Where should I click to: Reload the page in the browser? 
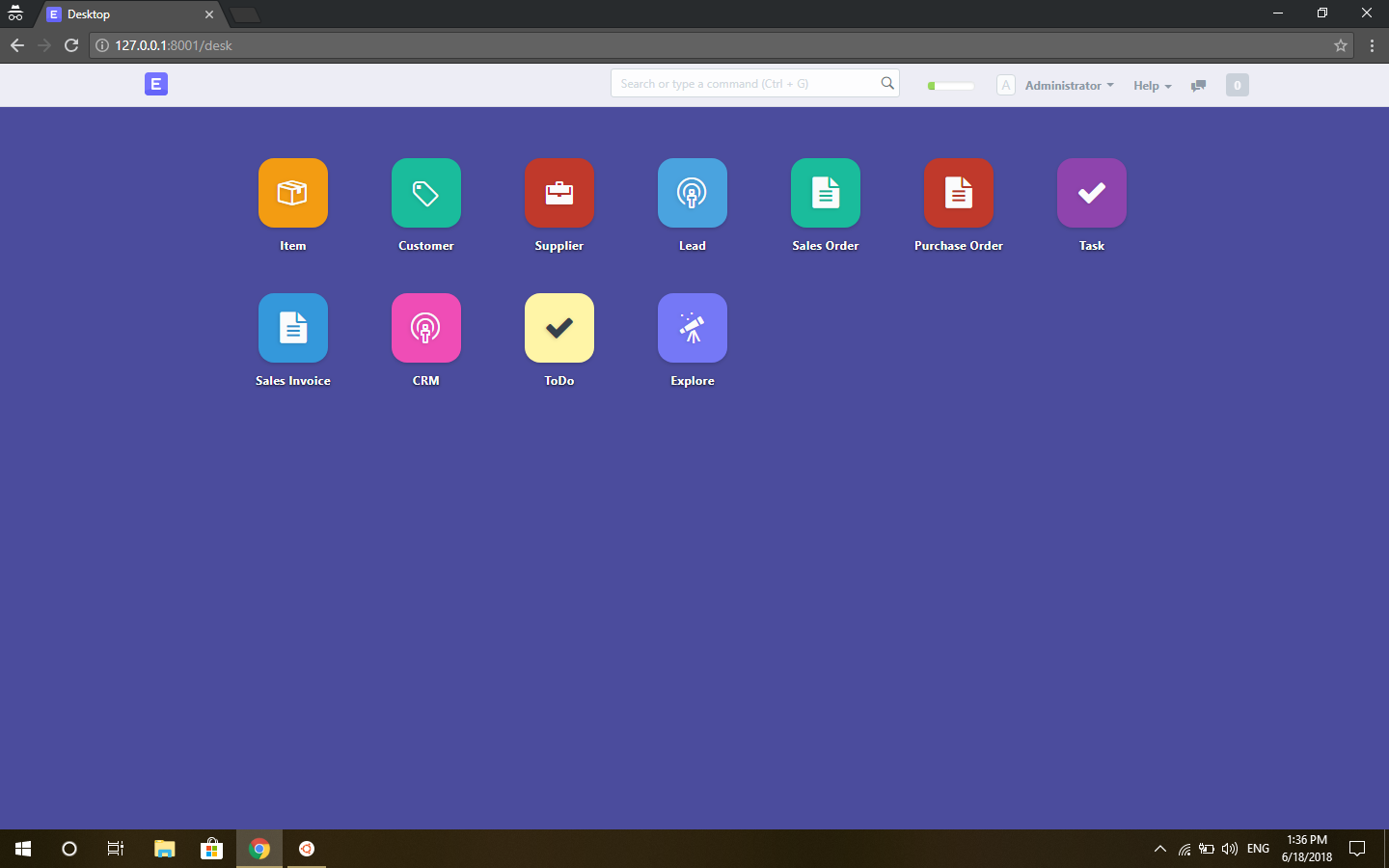click(71, 45)
